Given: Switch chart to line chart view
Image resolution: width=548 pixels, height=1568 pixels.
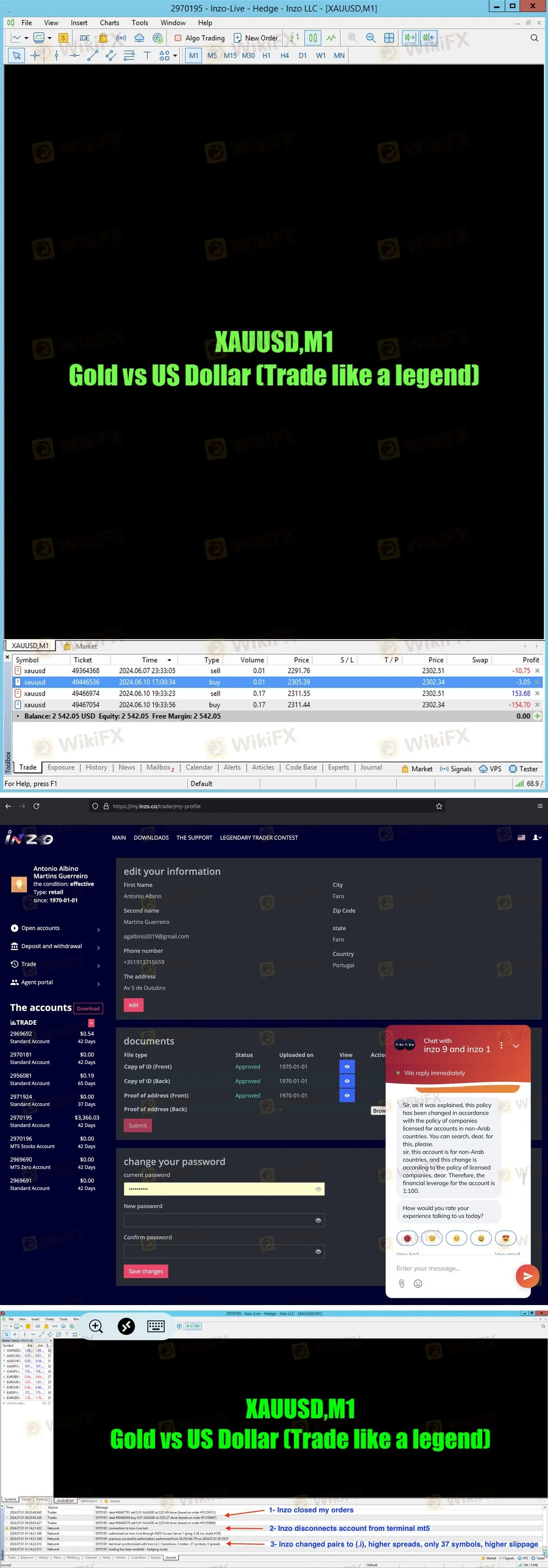Looking at the screenshot, I should (331, 38).
